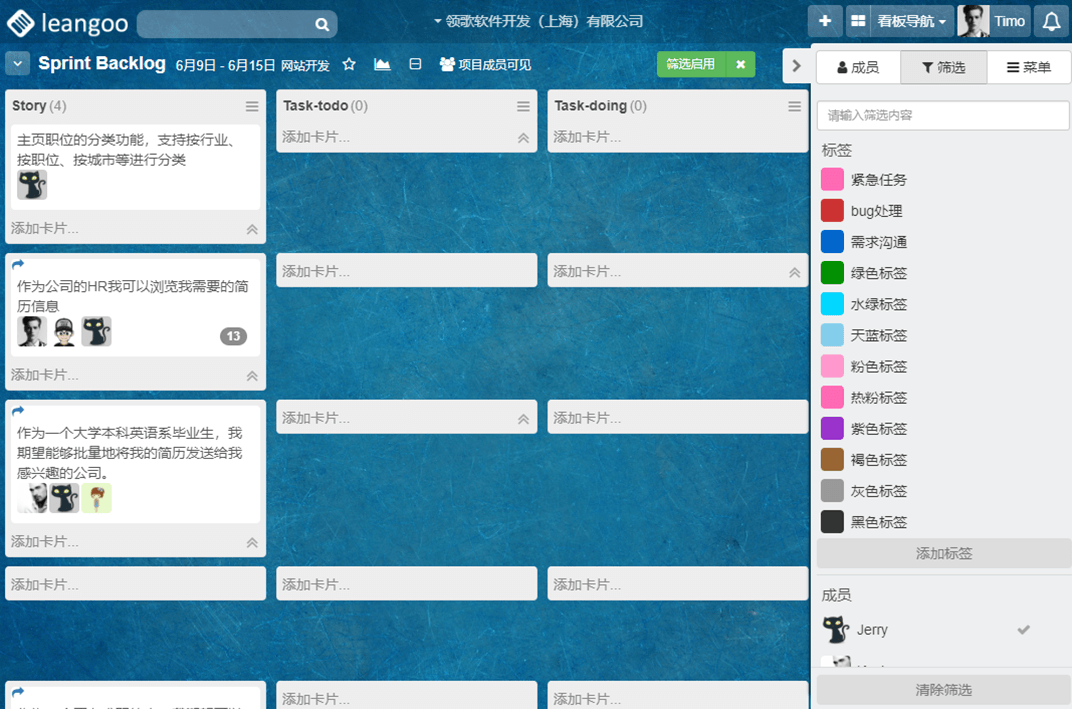Click the search magnifier icon
The width and height of the screenshot is (1072, 709).
[322, 24]
